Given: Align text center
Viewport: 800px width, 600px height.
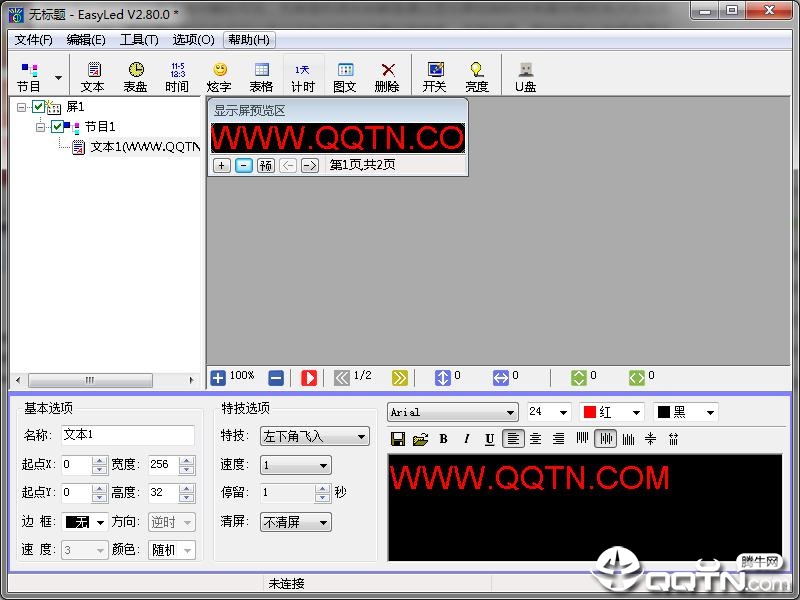Looking at the screenshot, I should click(x=536, y=439).
